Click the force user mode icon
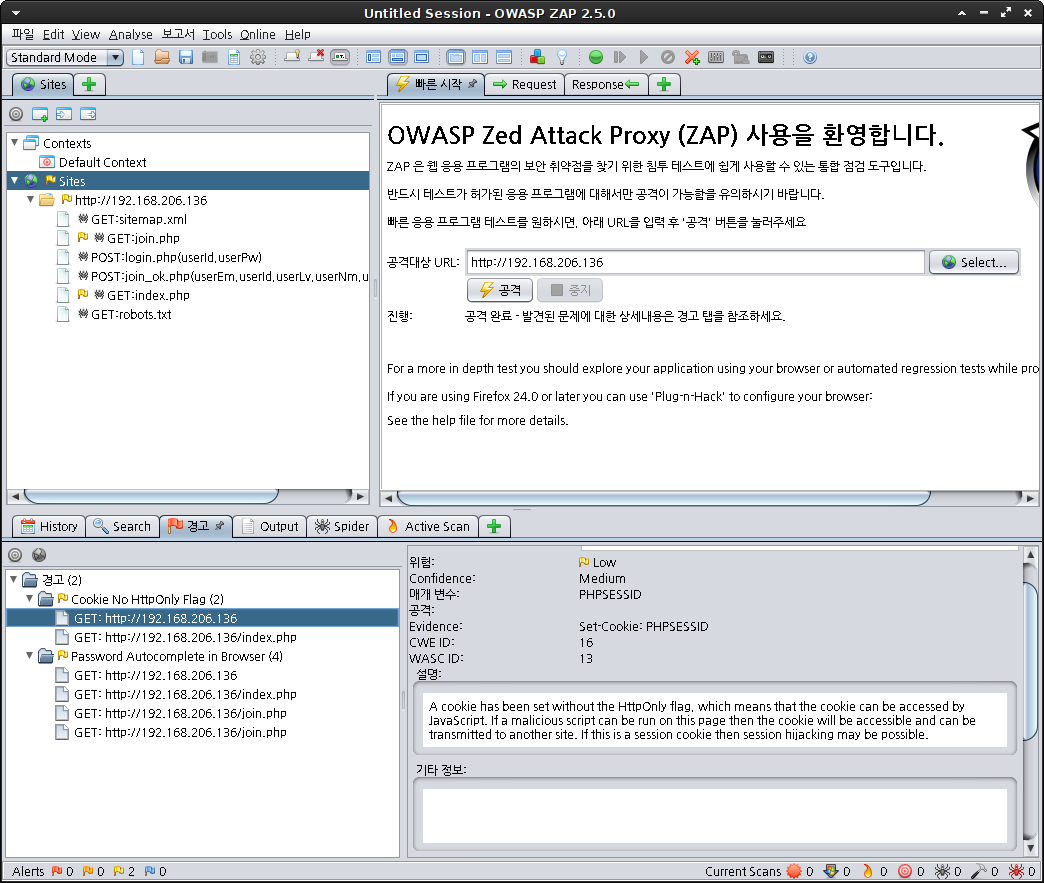The height and width of the screenshot is (883, 1044). [740, 57]
